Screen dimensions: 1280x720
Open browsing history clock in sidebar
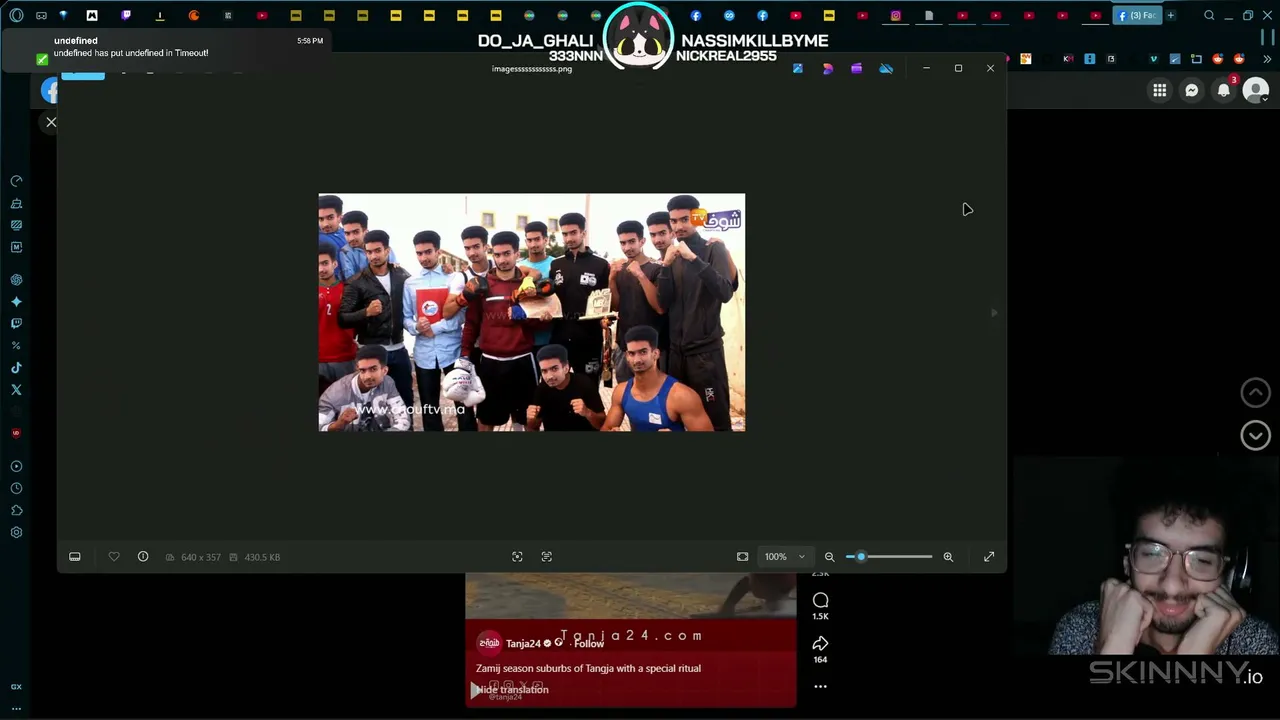(16, 488)
